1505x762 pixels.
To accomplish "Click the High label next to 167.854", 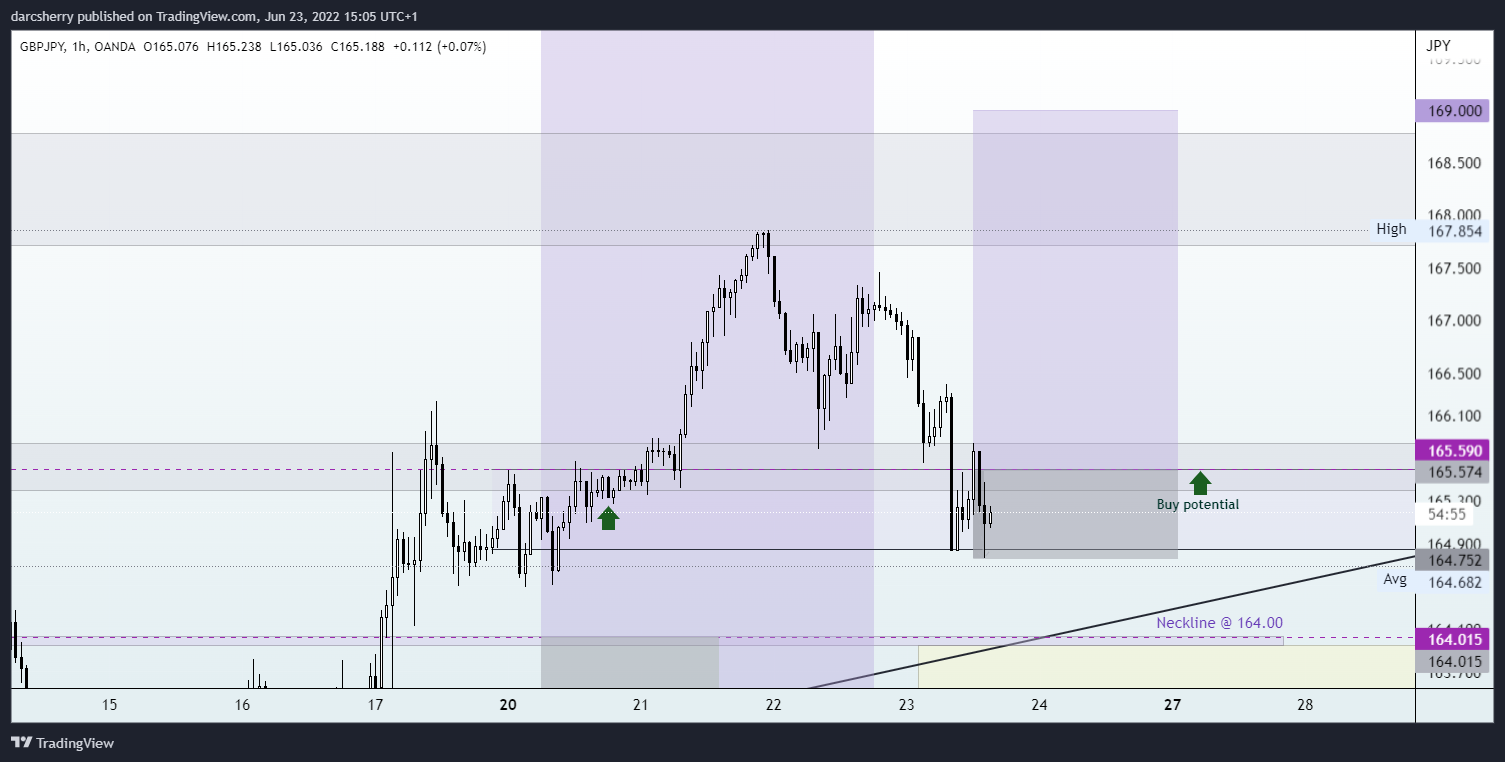I will pos(1391,229).
